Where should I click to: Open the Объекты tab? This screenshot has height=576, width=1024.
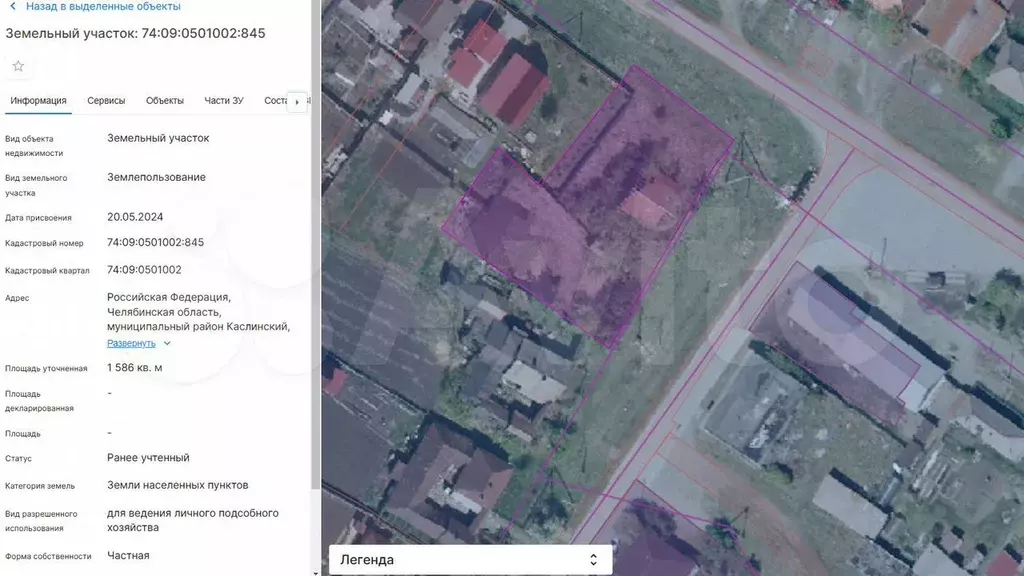click(x=165, y=101)
